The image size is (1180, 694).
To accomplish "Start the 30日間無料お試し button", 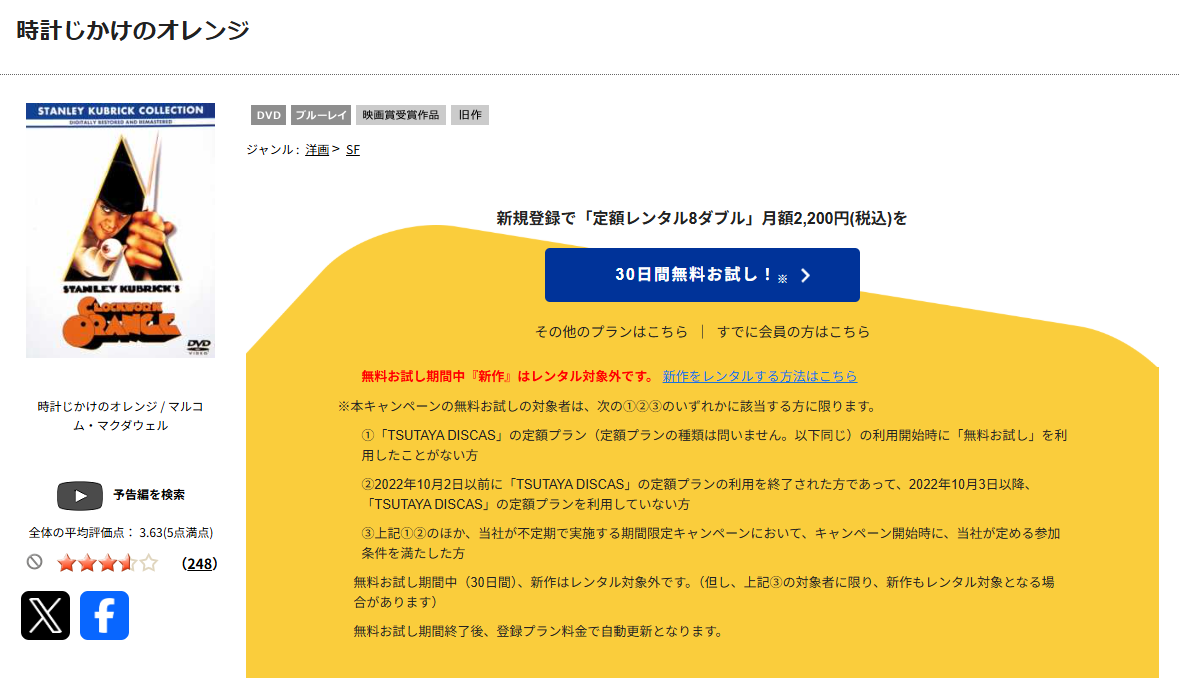I will [702, 275].
